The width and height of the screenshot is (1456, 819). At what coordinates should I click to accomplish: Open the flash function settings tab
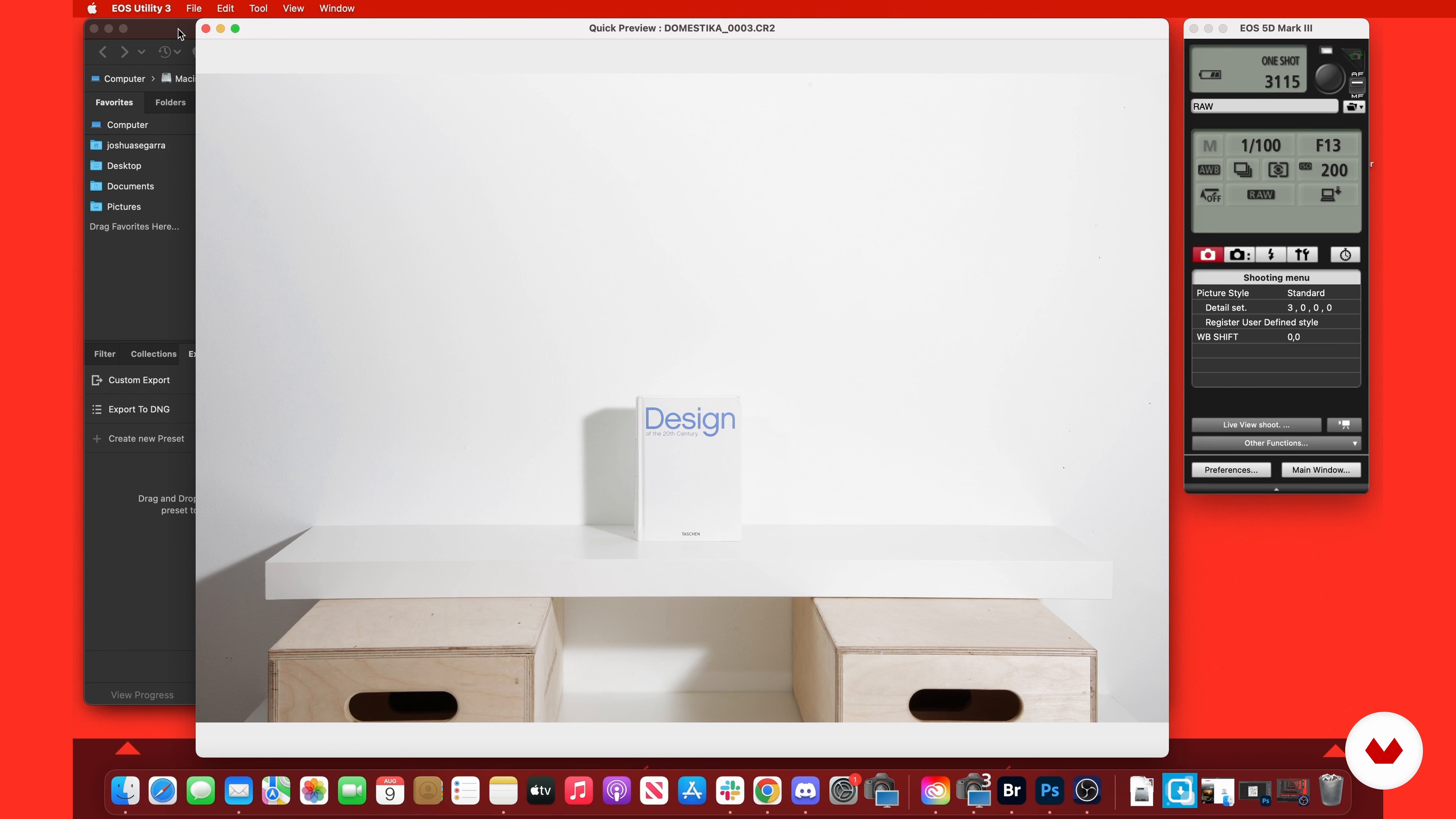point(1271,255)
